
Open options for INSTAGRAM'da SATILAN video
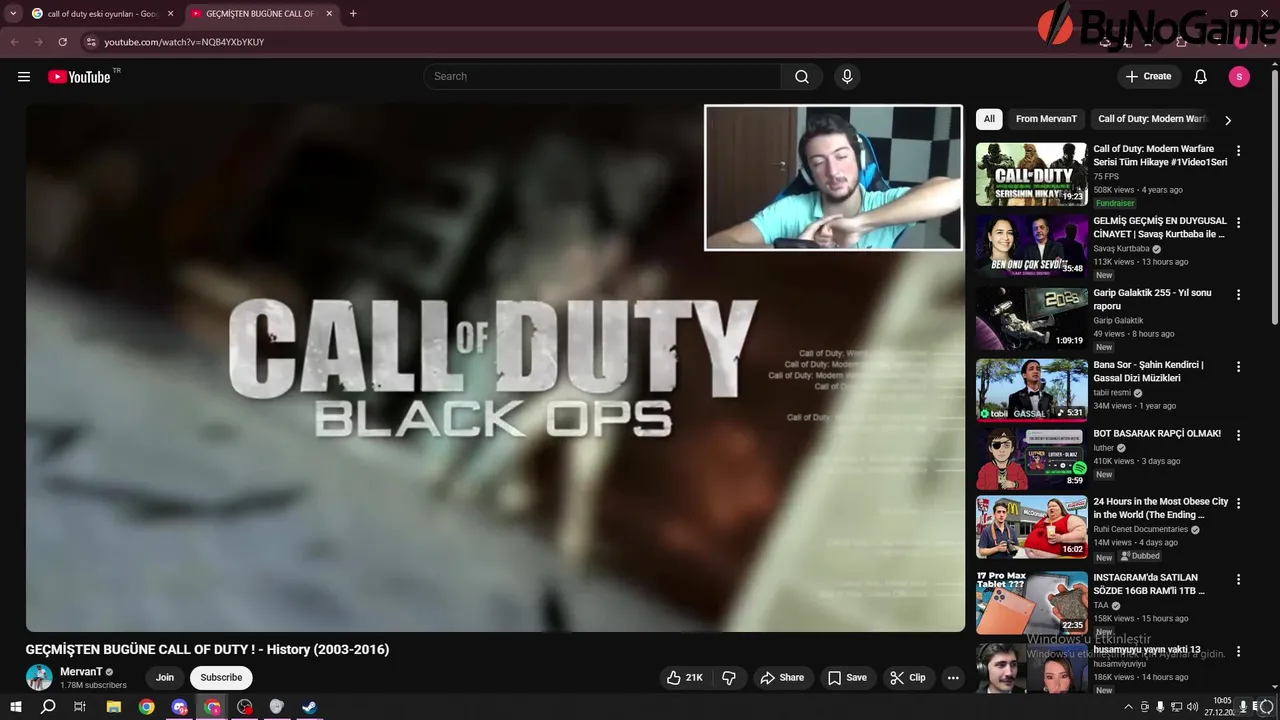(x=1238, y=579)
